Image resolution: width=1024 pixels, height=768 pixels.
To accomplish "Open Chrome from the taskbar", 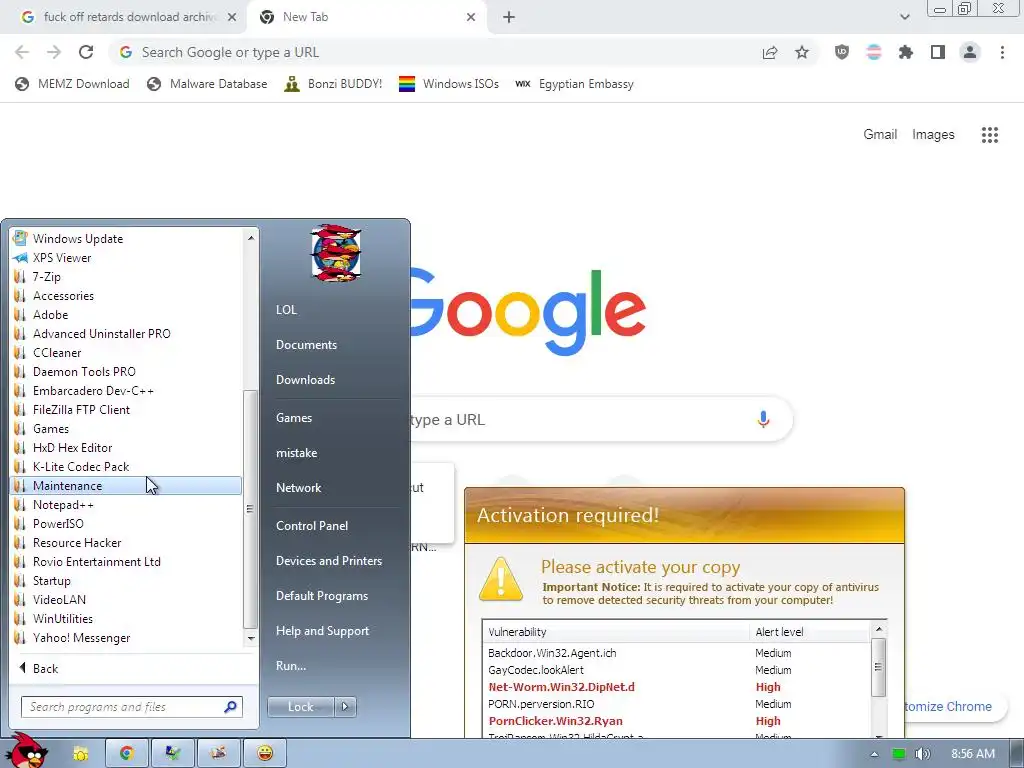I will coord(127,753).
